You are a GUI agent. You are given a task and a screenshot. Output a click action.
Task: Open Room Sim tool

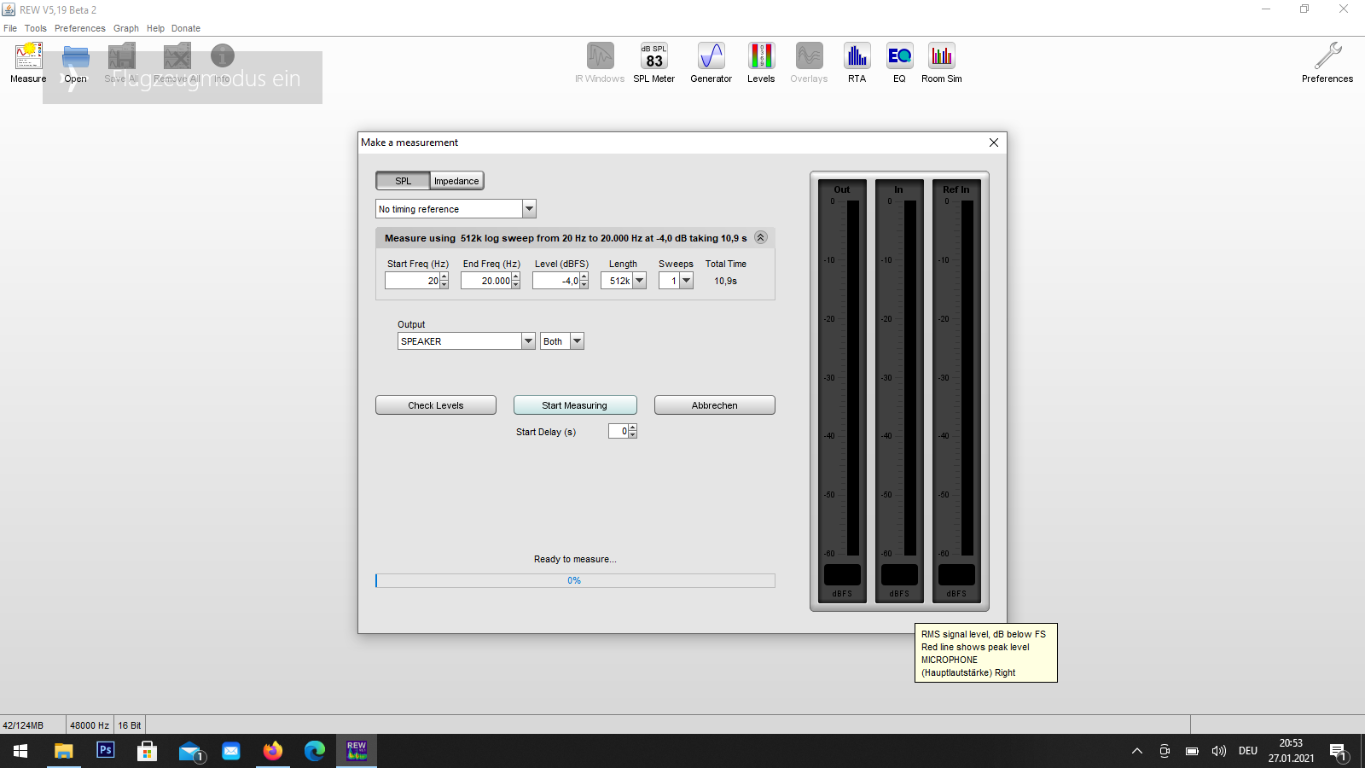tap(941, 62)
